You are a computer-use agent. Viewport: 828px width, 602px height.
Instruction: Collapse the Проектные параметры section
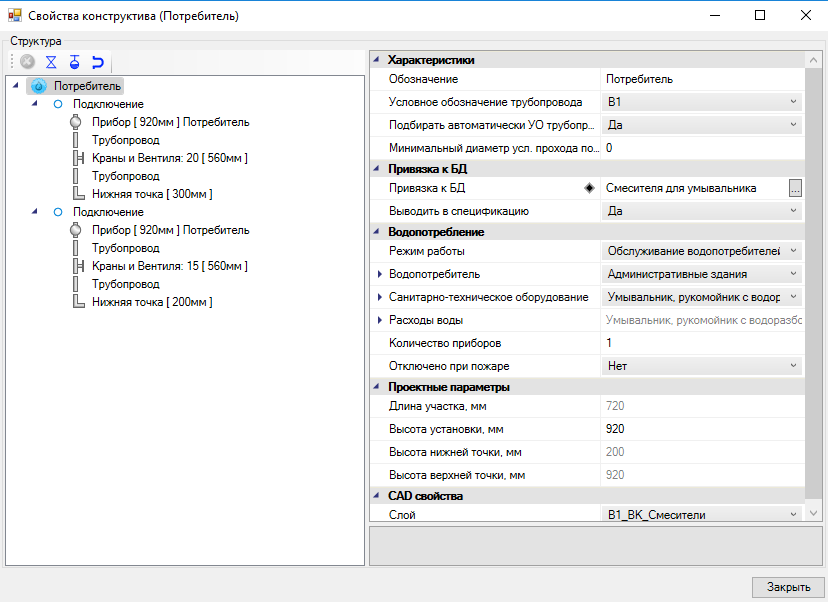point(377,386)
